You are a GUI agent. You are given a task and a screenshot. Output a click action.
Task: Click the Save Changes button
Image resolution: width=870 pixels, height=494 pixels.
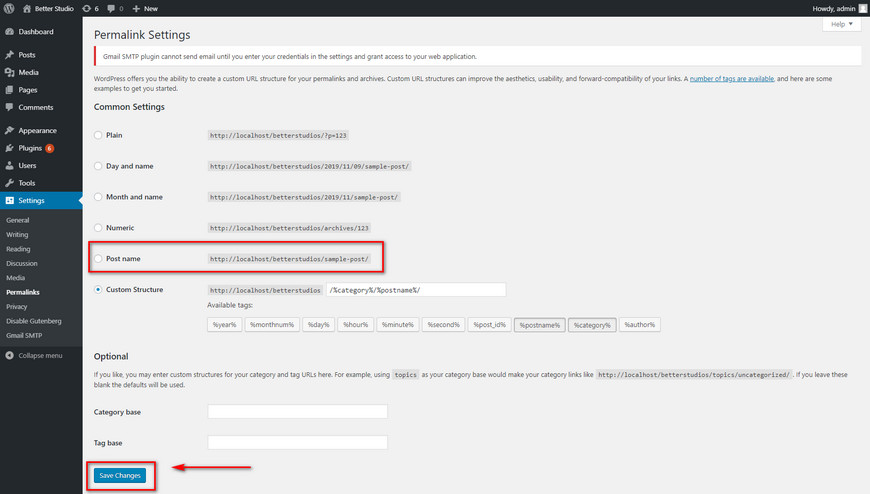(120, 475)
